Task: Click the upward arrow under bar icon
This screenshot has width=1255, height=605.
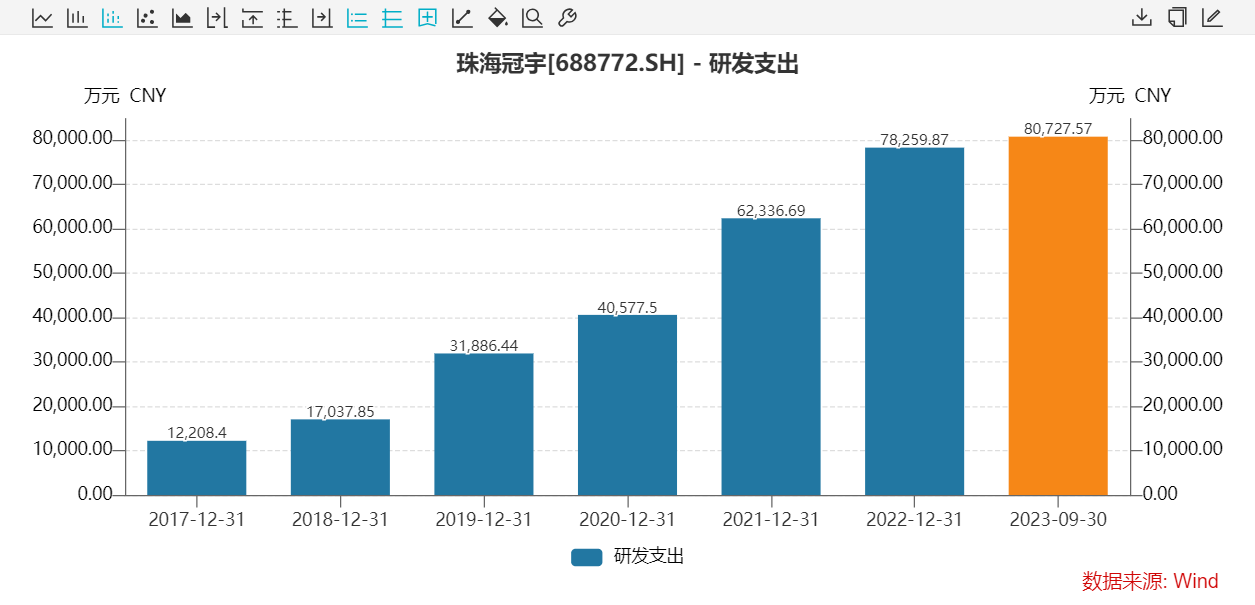Action: (252, 18)
